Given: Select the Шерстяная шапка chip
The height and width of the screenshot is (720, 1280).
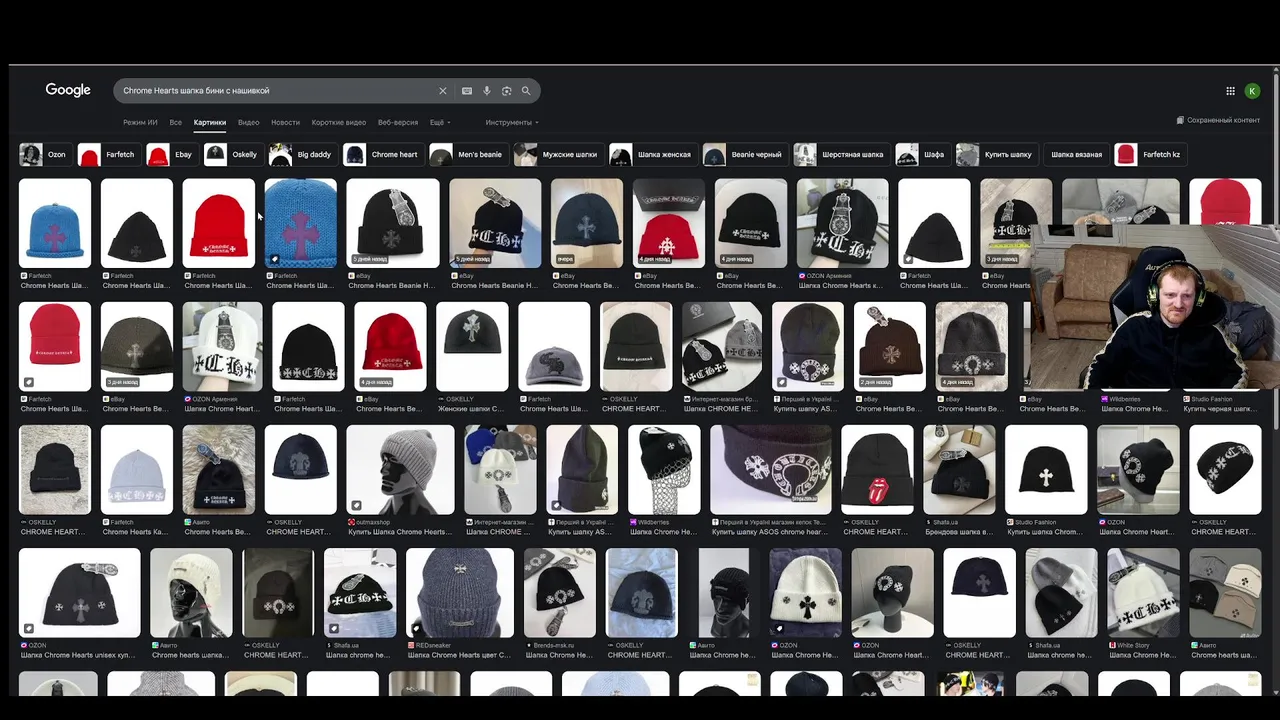Looking at the screenshot, I should coord(840,155).
